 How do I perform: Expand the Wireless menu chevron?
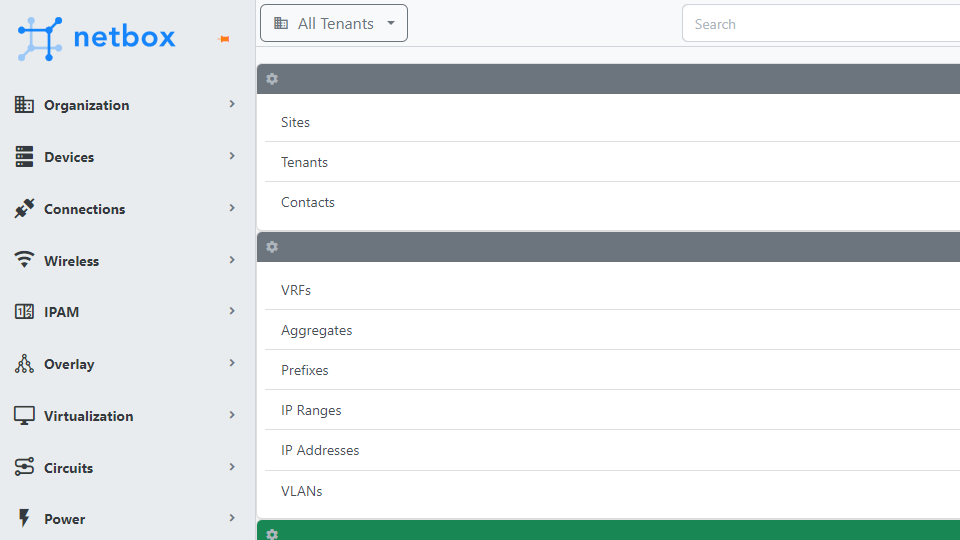(x=232, y=260)
